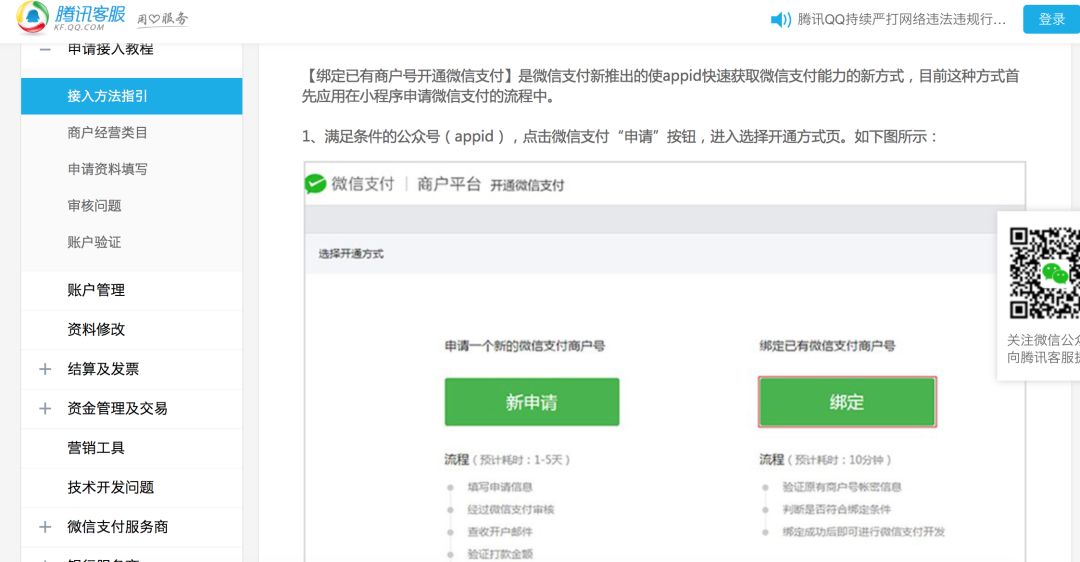This screenshot has height=562, width=1080.
Task: Open 申请资料填写 sidebar item
Action: [x=107, y=169]
